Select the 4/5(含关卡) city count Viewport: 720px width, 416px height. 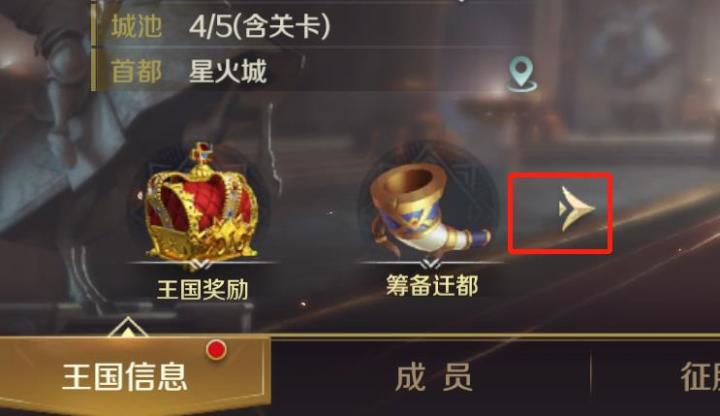pos(259,27)
